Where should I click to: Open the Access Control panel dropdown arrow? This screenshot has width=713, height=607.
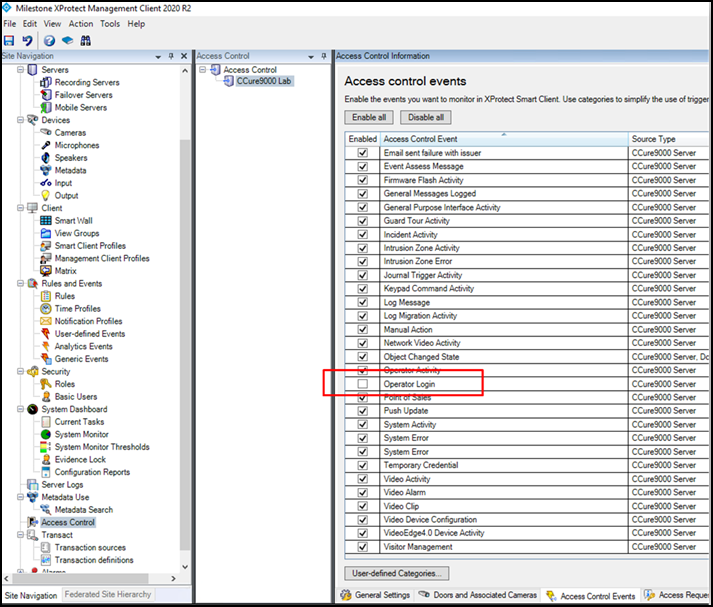tap(310, 56)
